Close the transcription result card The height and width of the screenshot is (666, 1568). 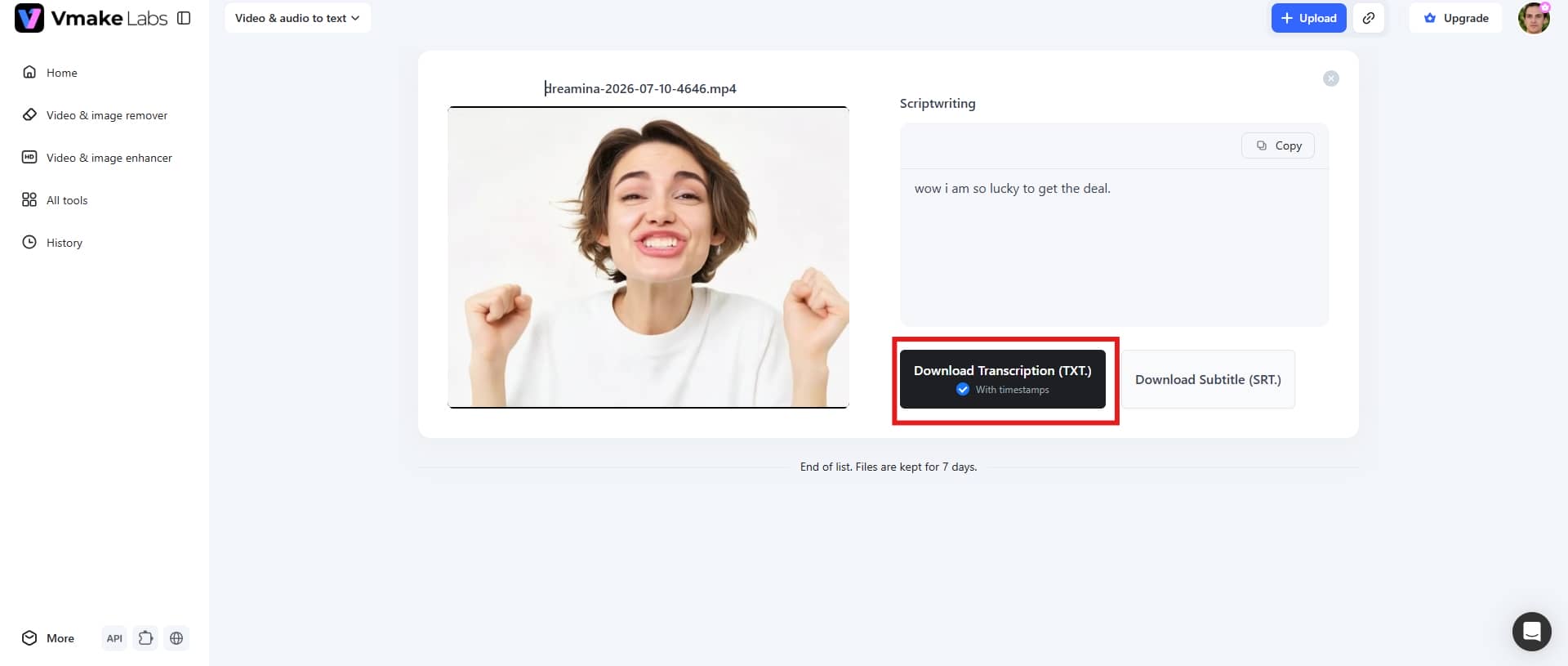coord(1331,78)
